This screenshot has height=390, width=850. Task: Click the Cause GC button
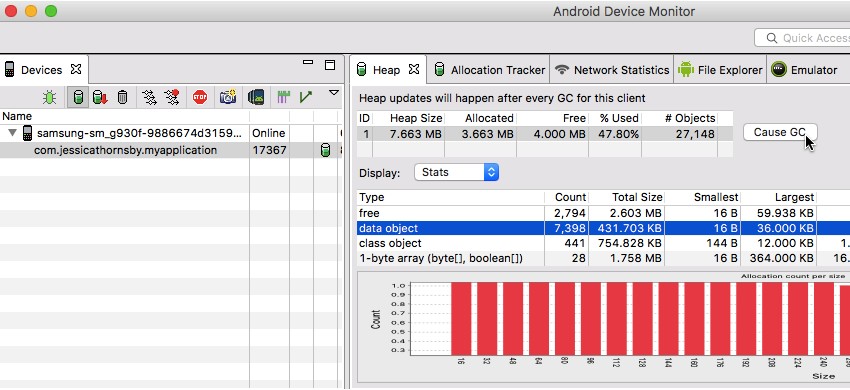(780, 132)
